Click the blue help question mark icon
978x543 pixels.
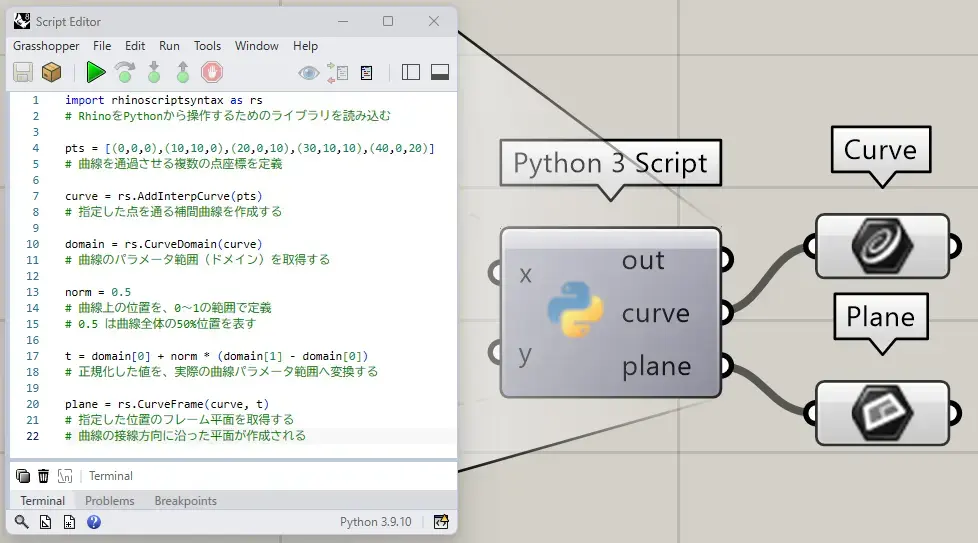(94, 522)
